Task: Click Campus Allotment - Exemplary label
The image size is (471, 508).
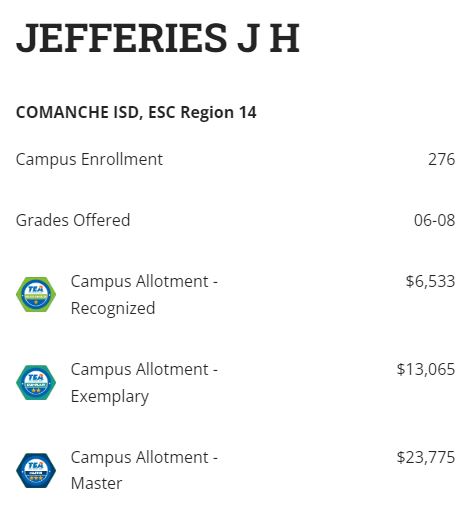Action: [144, 383]
